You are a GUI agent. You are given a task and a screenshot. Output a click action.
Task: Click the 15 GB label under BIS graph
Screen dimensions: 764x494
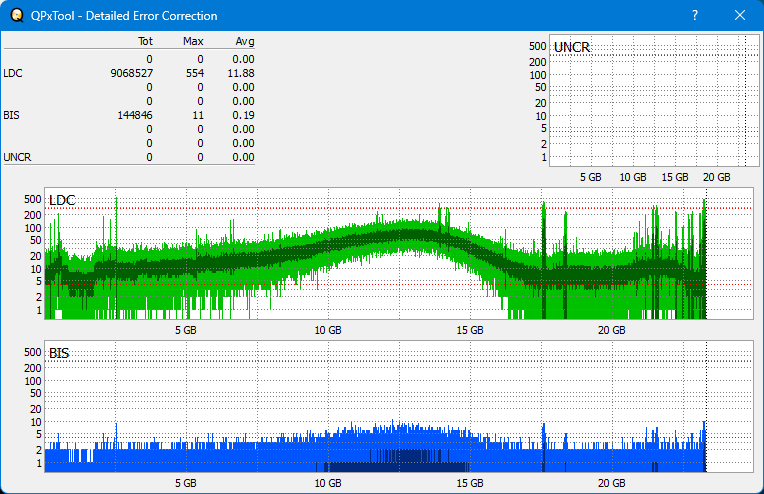click(x=470, y=483)
